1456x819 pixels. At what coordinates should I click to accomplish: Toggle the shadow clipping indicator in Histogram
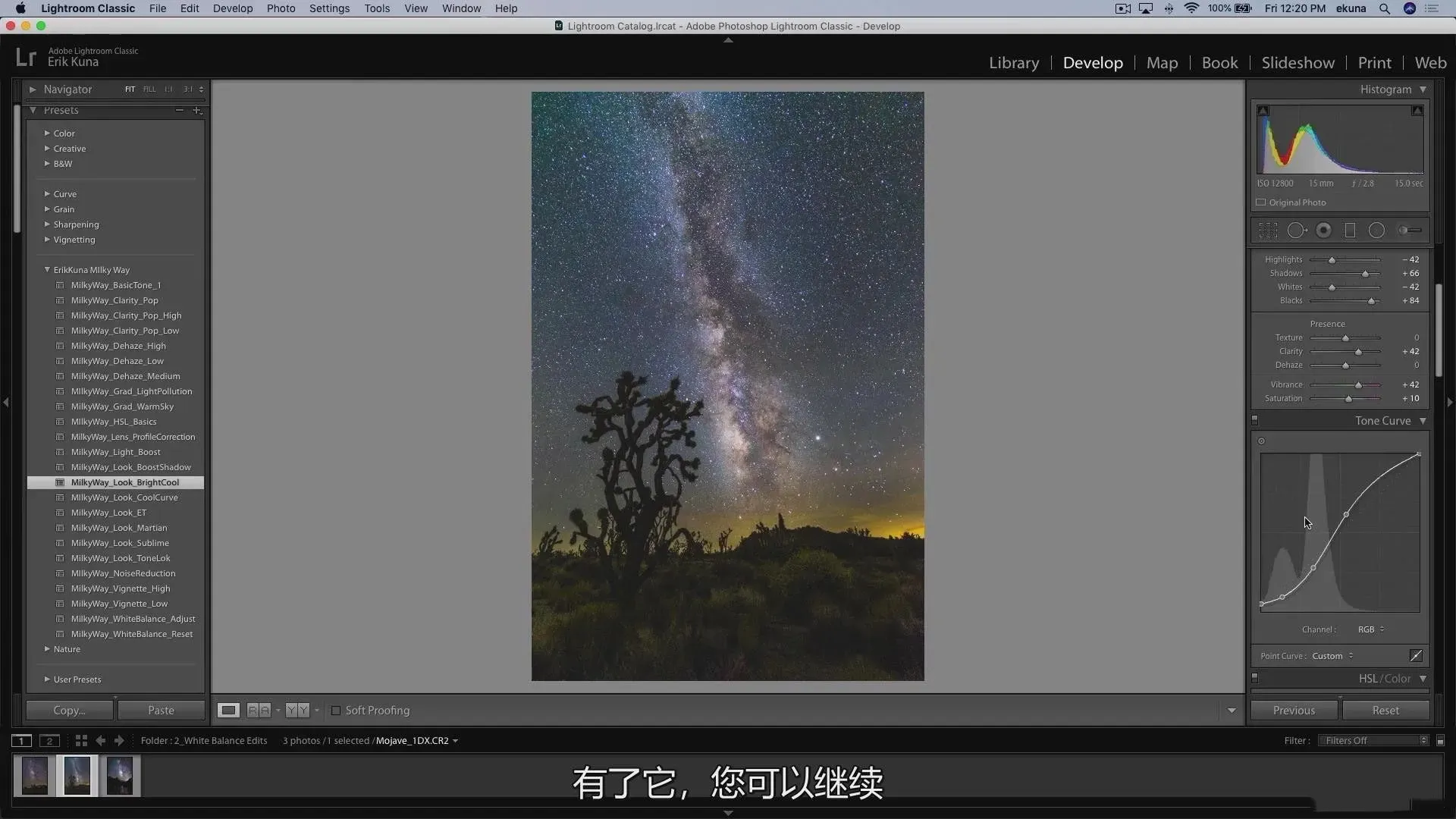pyautogui.click(x=1263, y=111)
